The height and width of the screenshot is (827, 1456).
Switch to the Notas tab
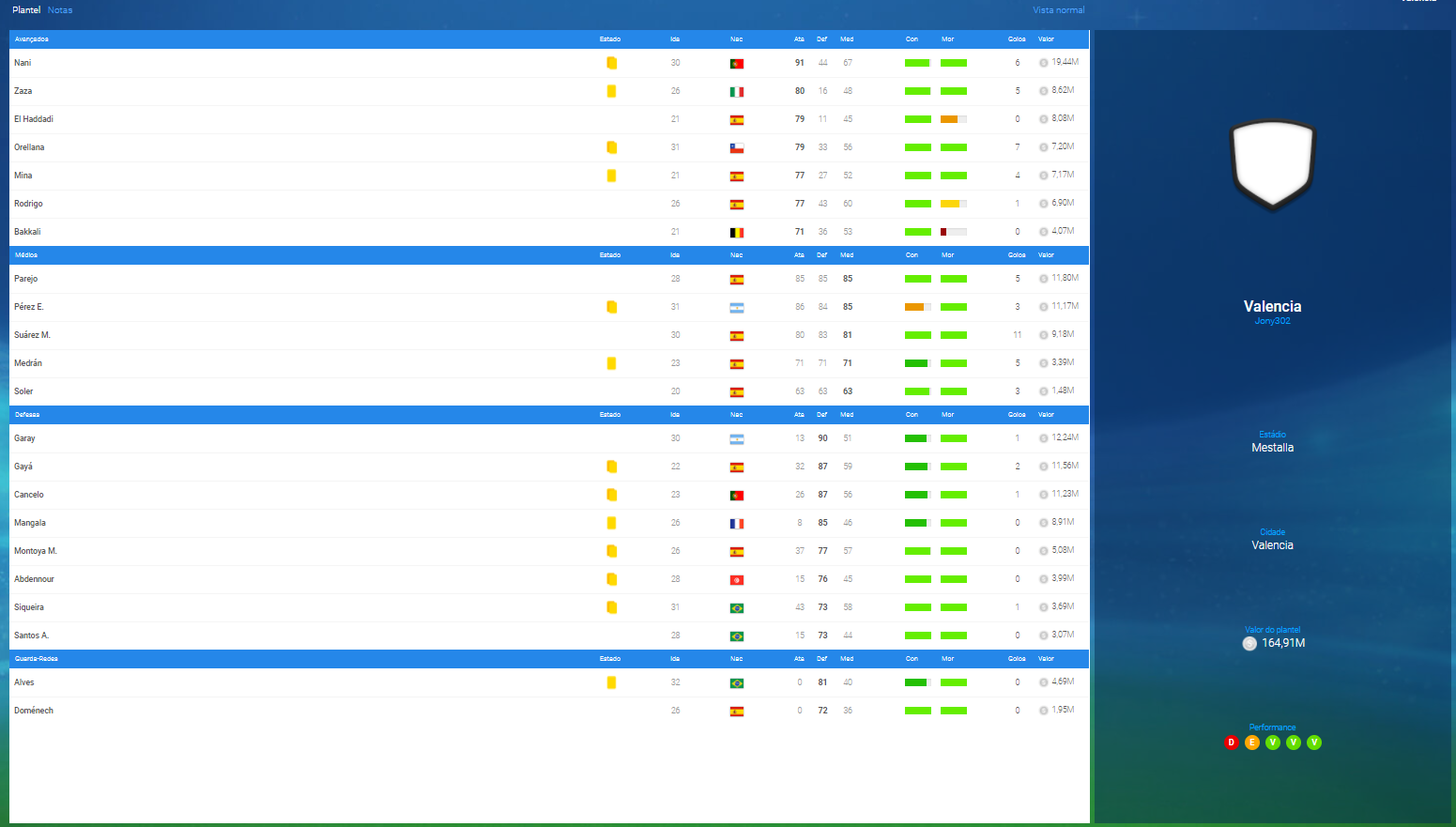(60, 10)
